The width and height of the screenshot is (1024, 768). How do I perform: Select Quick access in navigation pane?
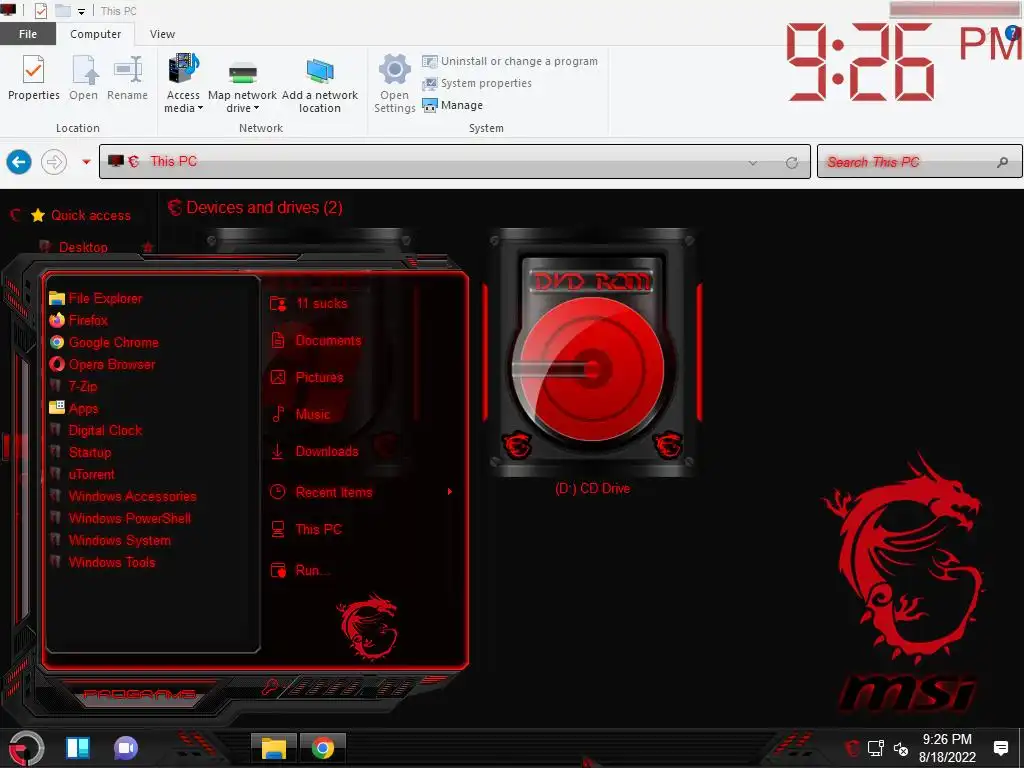pyautogui.click(x=91, y=216)
